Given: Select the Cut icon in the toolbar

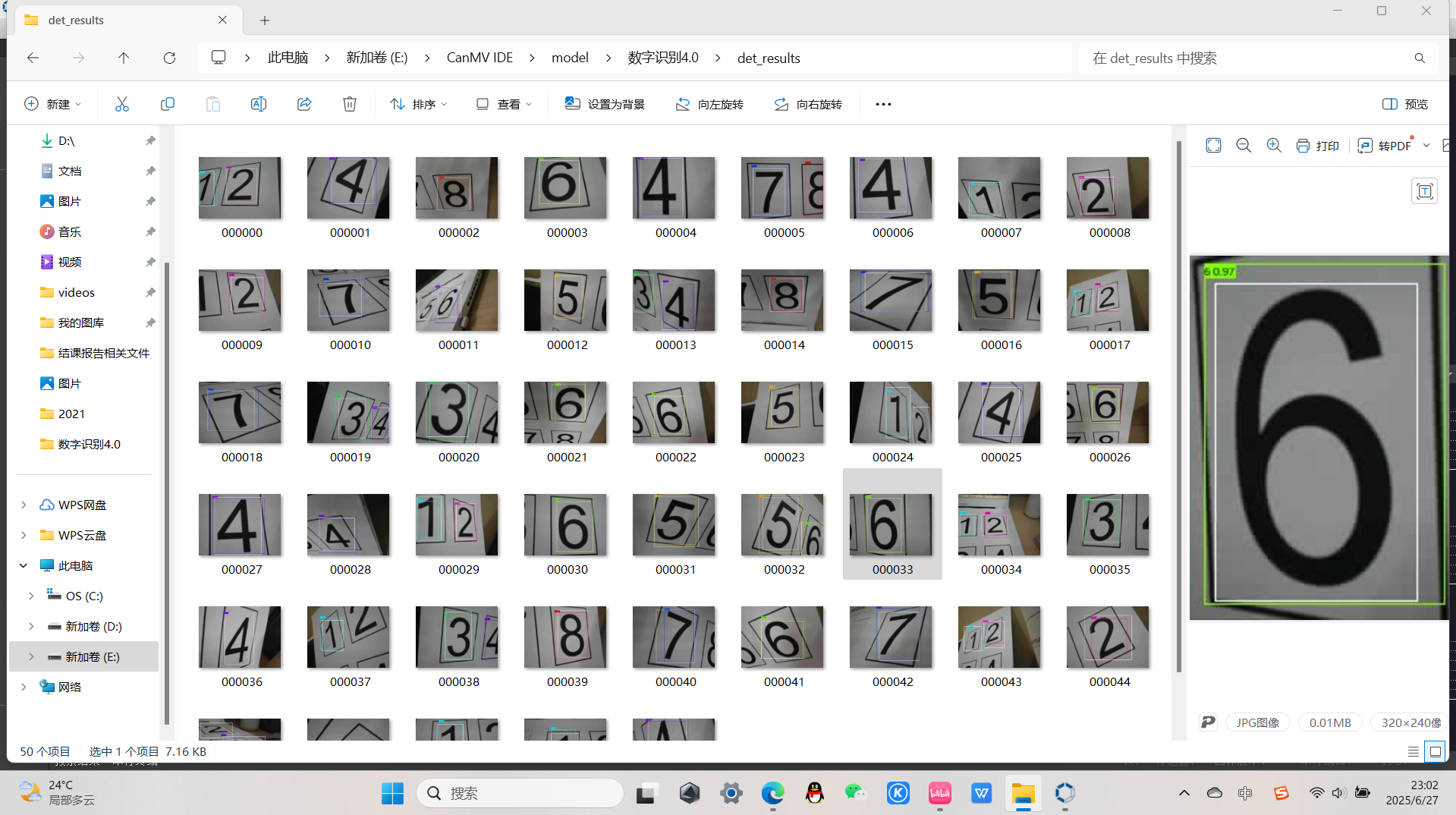Looking at the screenshot, I should (122, 104).
